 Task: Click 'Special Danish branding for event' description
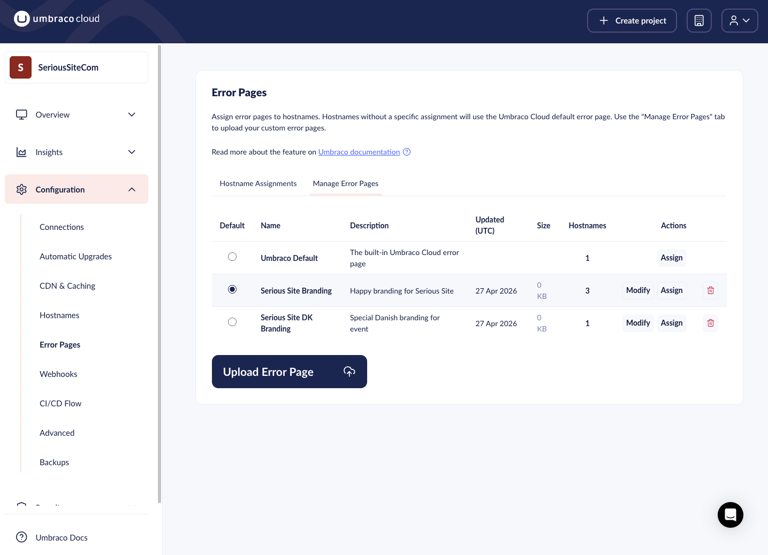click(x=395, y=323)
